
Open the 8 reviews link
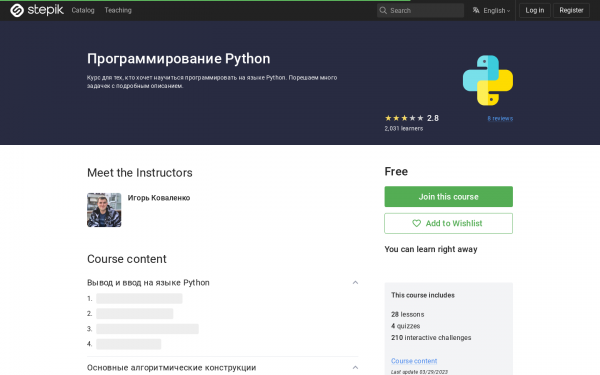500,118
